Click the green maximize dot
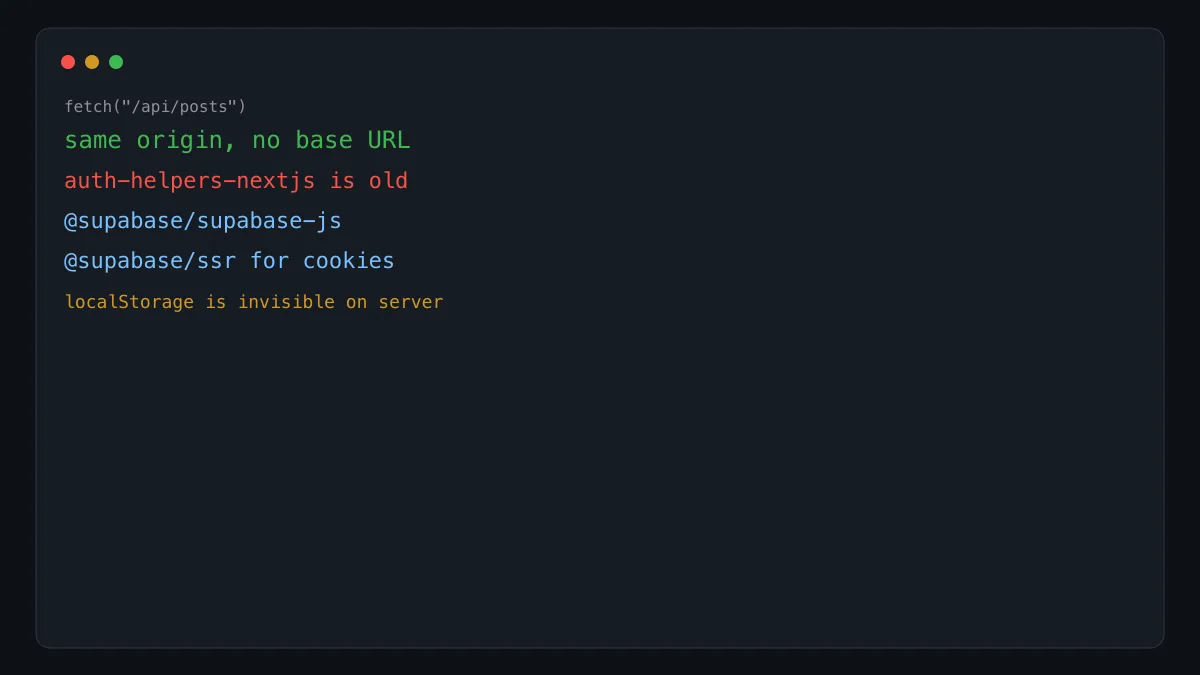The width and height of the screenshot is (1200, 675). coord(116,62)
